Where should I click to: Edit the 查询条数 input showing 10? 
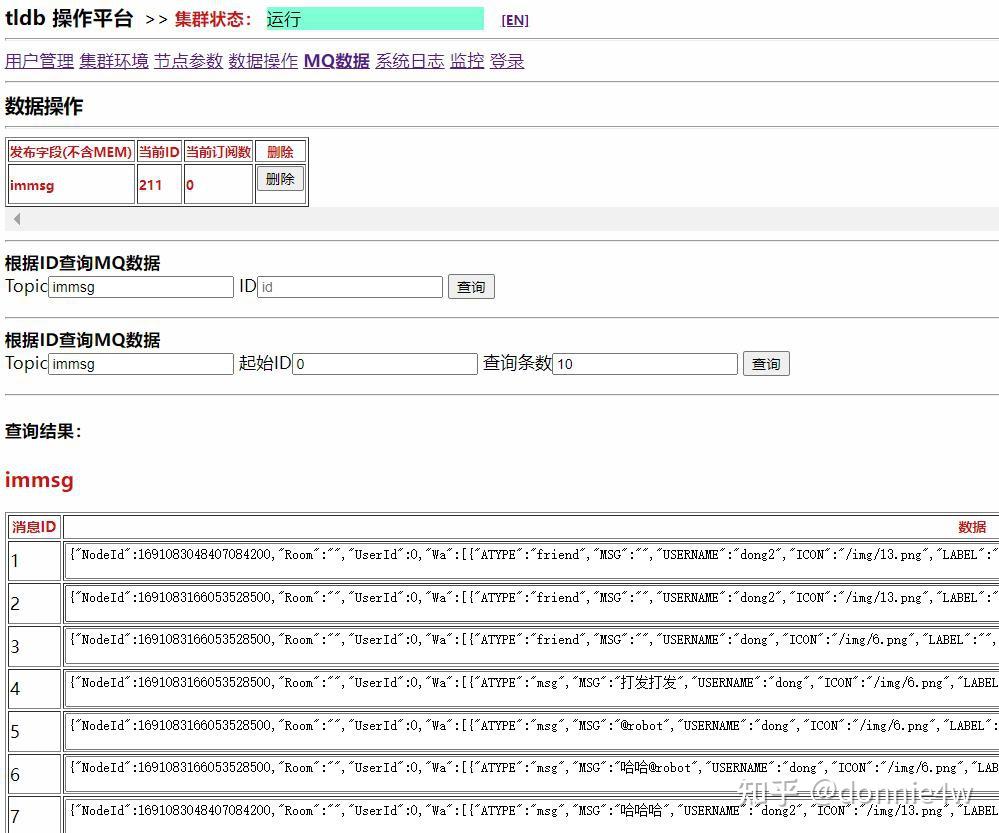coord(645,363)
